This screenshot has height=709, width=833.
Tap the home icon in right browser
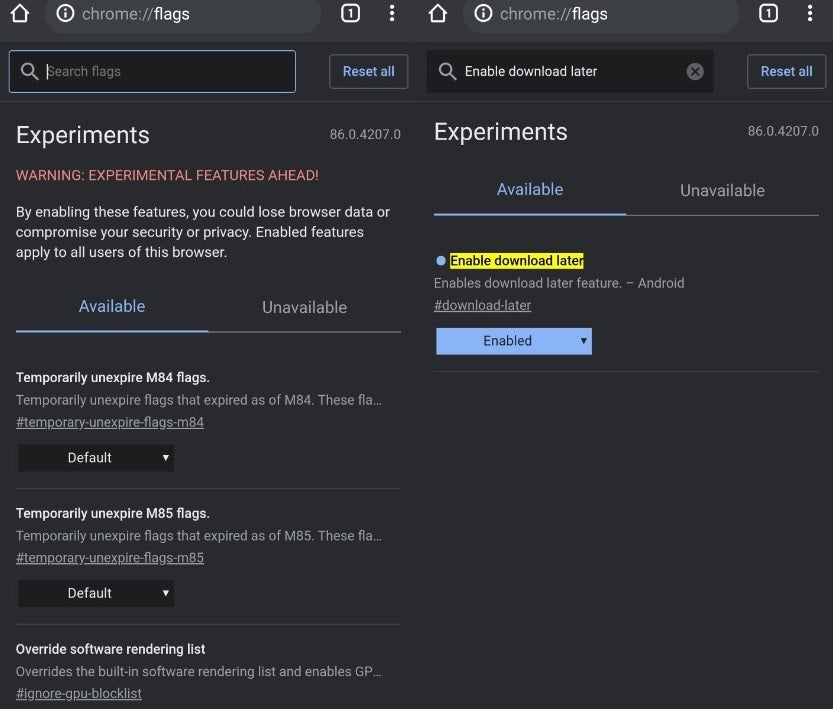click(x=438, y=13)
